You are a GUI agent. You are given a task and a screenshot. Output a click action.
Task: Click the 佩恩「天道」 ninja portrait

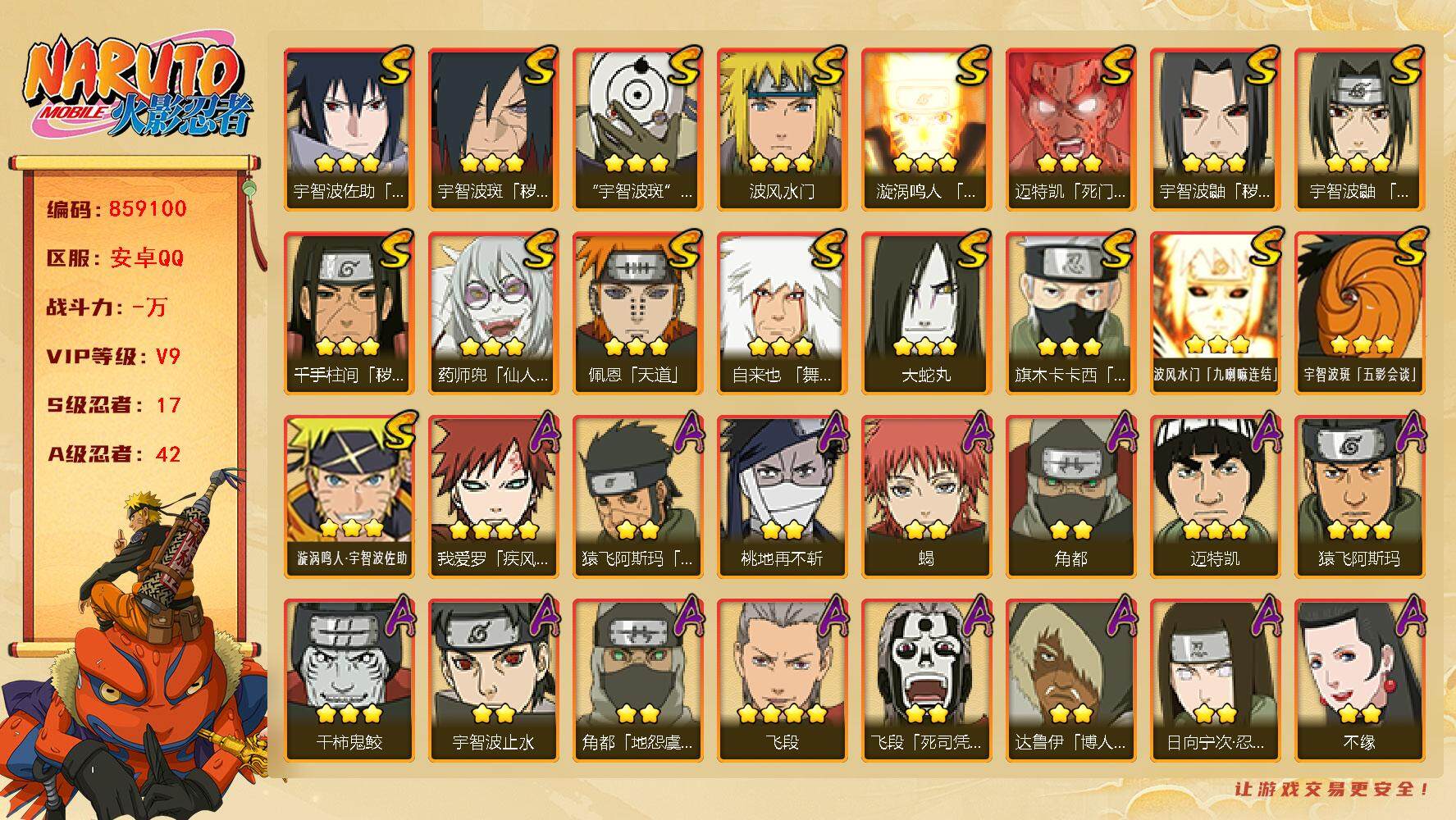637,313
